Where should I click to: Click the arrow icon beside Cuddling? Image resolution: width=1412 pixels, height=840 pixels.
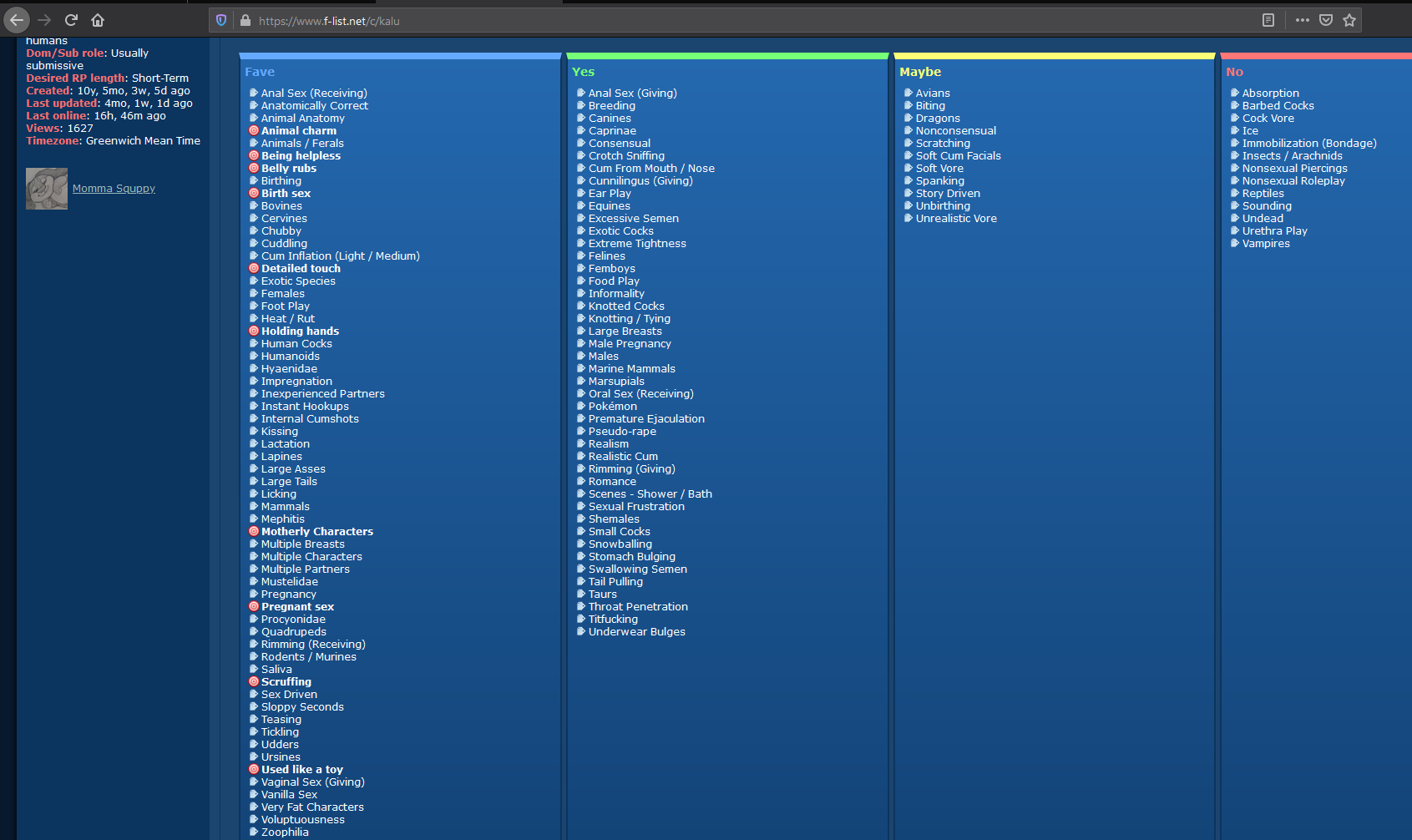(x=254, y=243)
